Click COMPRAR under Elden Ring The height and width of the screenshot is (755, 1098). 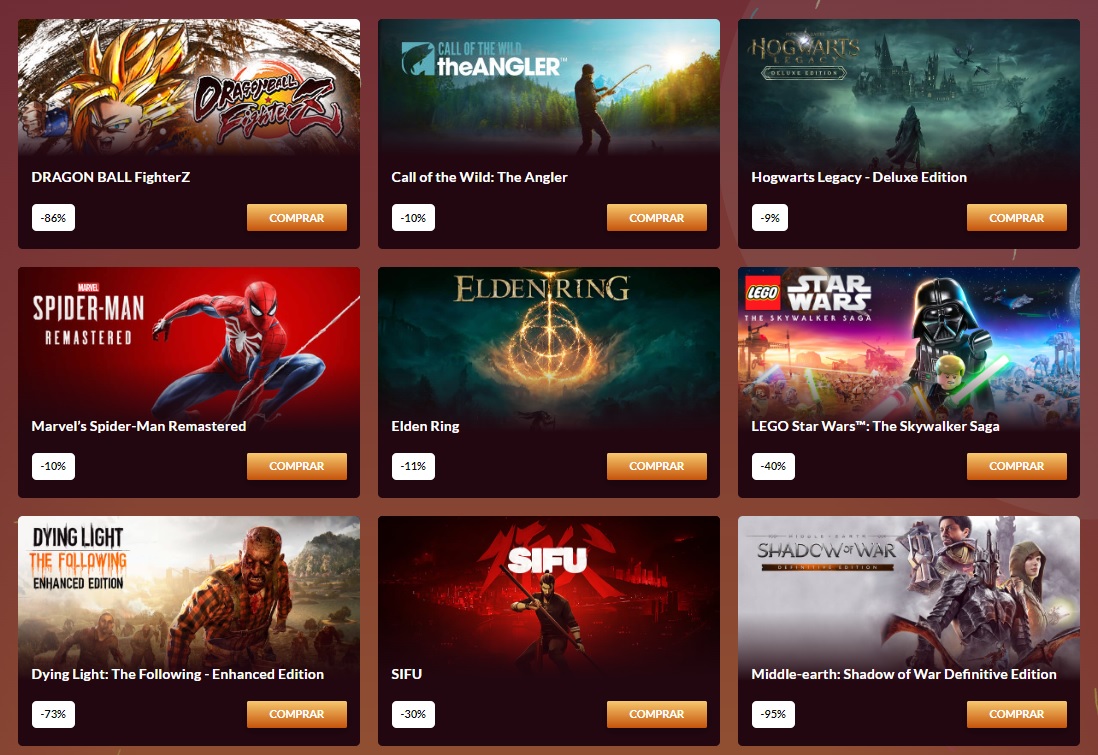tap(657, 466)
